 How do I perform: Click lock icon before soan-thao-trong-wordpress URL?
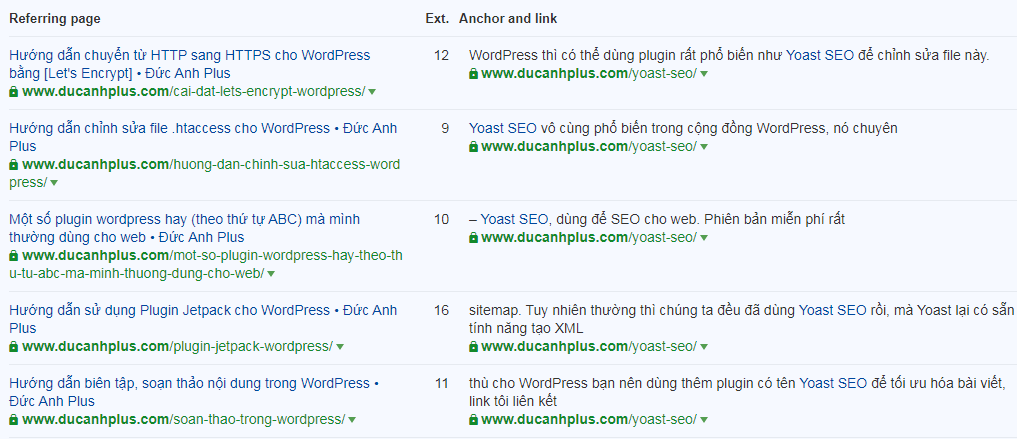[14, 420]
